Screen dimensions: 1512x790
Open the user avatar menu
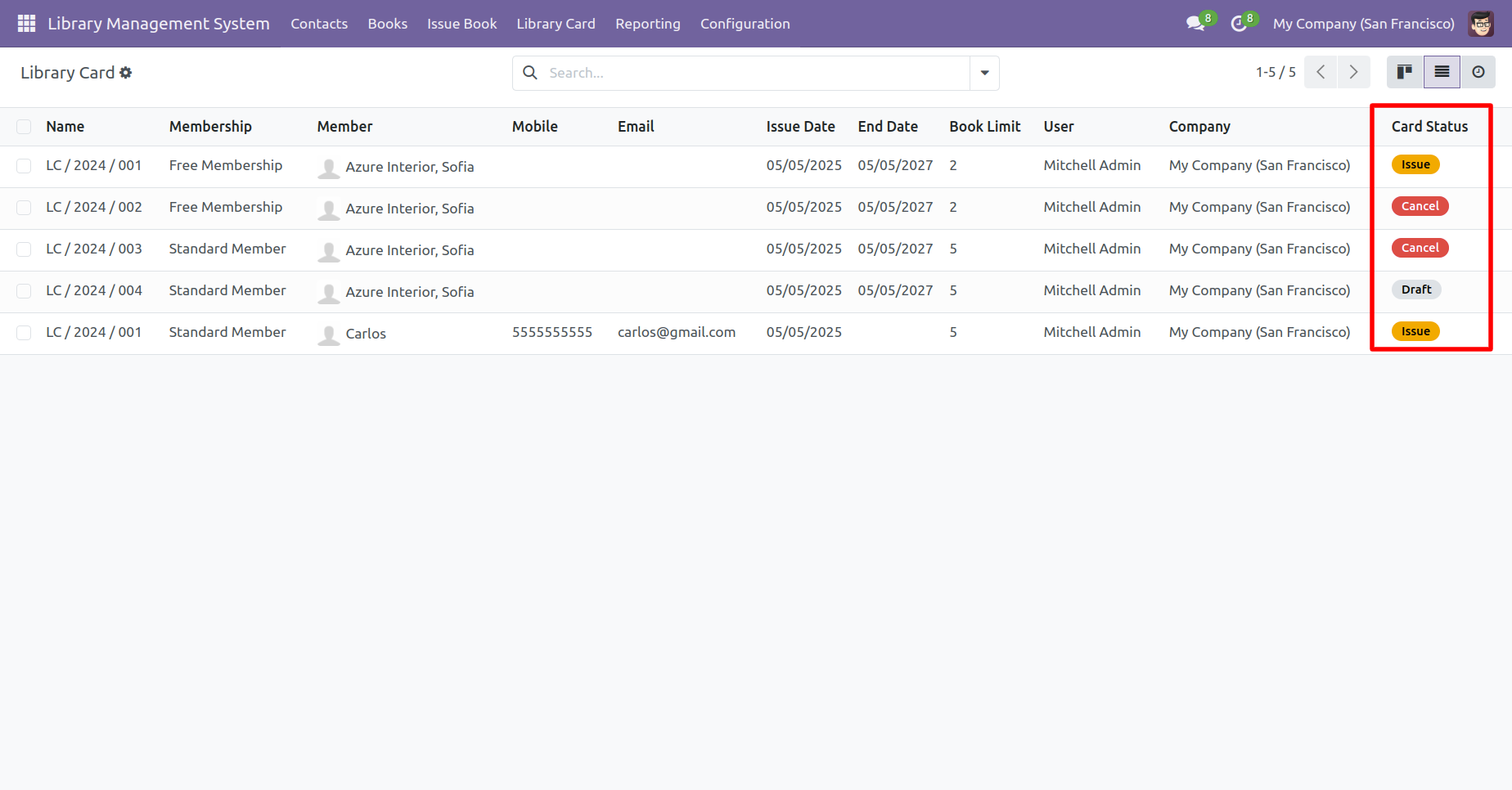click(x=1481, y=24)
